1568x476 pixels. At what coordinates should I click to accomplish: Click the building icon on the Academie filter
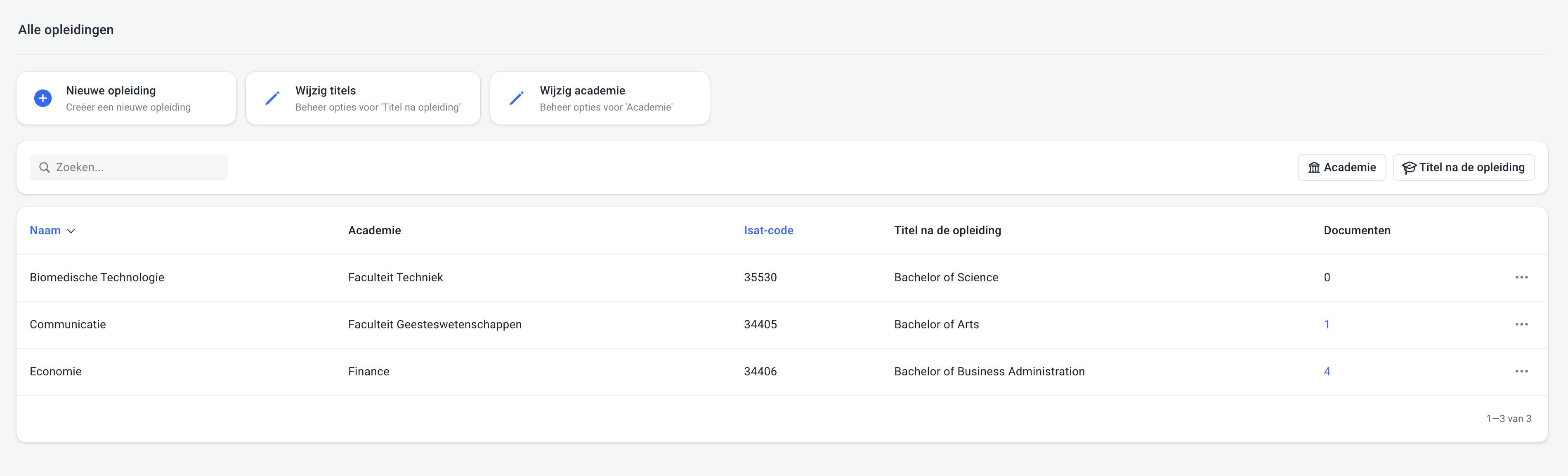pyautogui.click(x=1313, y=167)
